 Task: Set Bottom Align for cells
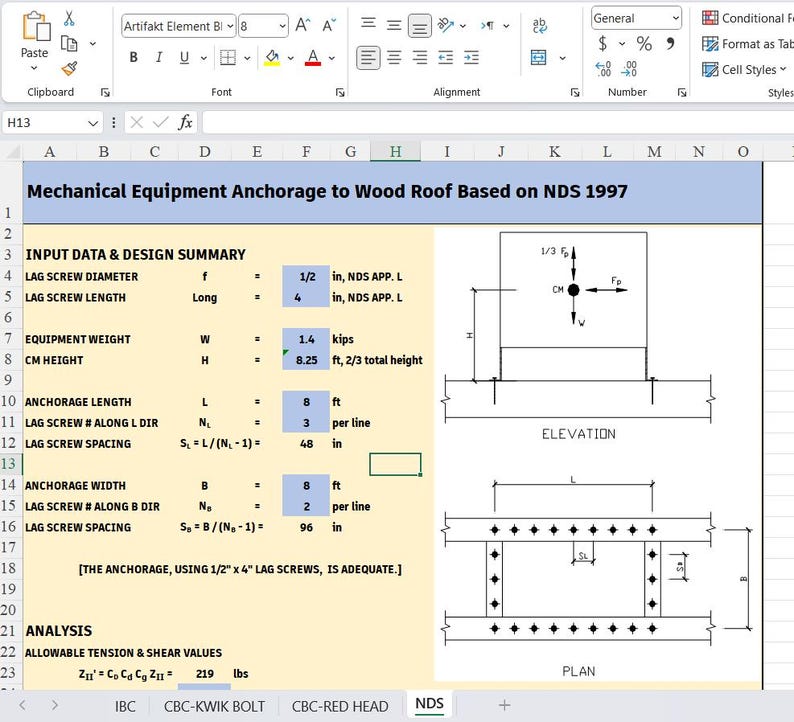(x=420, y=26)
